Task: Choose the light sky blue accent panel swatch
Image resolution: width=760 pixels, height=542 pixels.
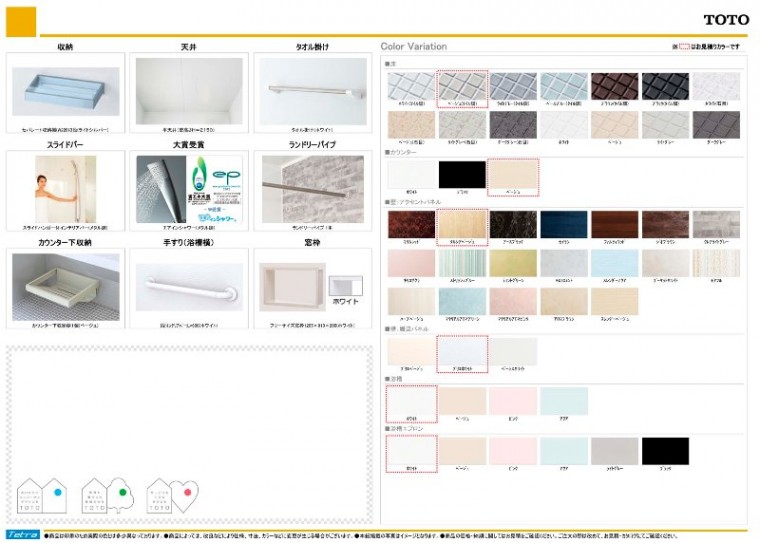Action: click(615, 263)
